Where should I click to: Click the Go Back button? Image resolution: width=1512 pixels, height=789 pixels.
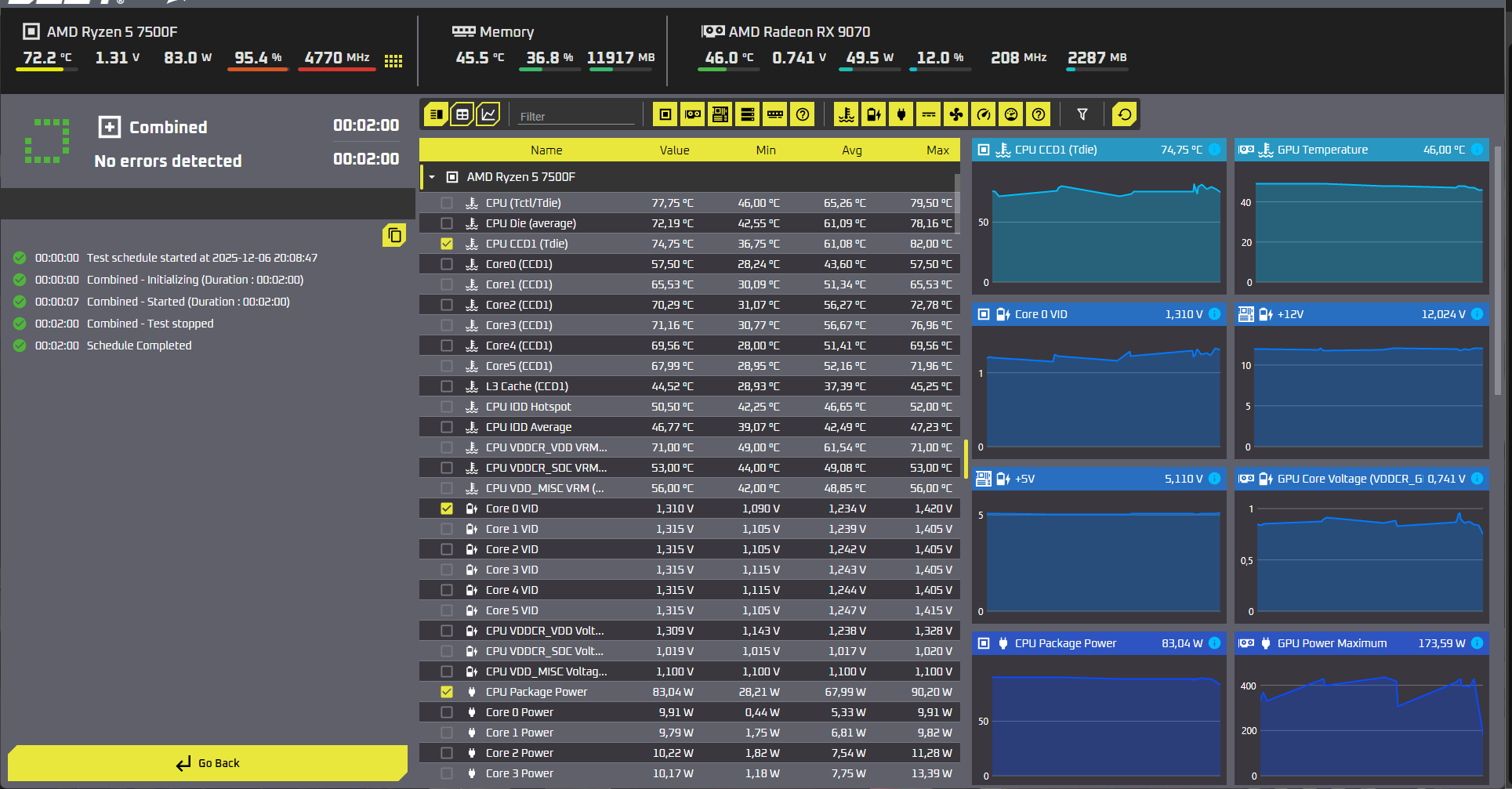point(208,763)
